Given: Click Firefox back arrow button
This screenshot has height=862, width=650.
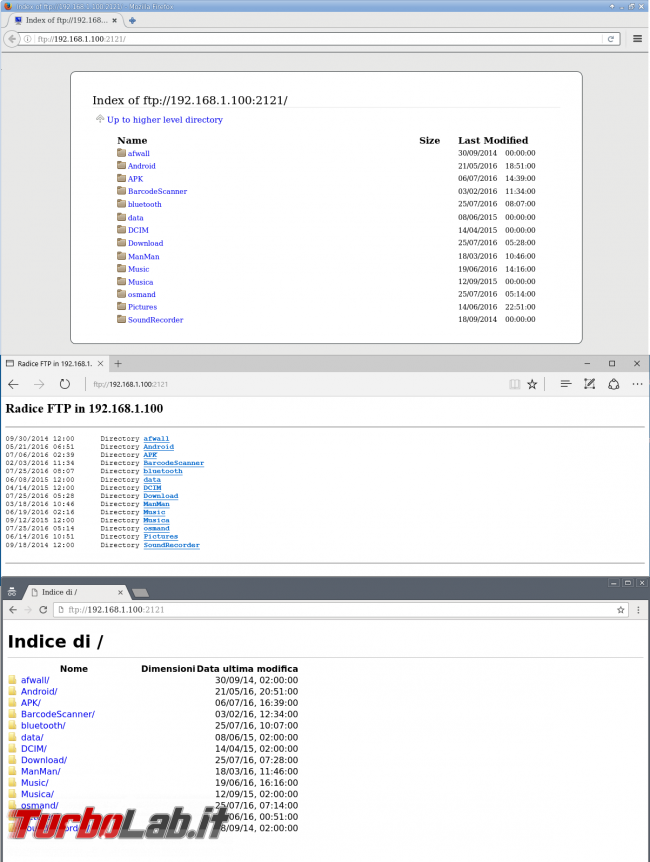Looking at the screenshot, I should click(12, 39).
